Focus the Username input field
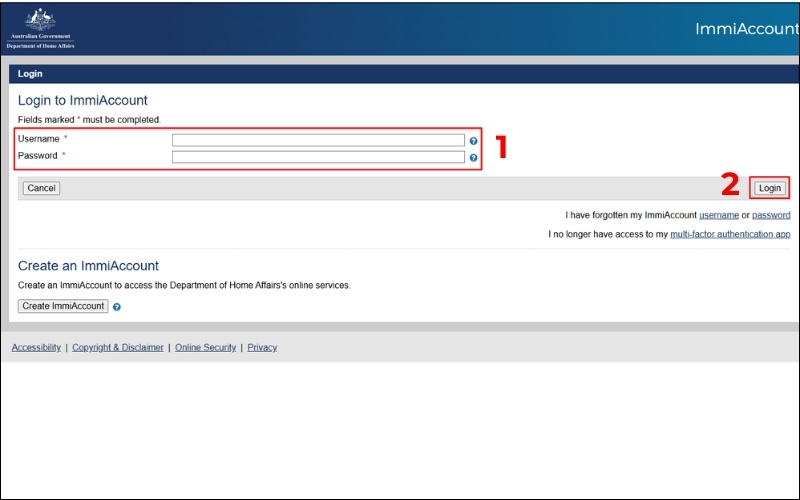Screen dimensions: 800x500 coord(318,140)
